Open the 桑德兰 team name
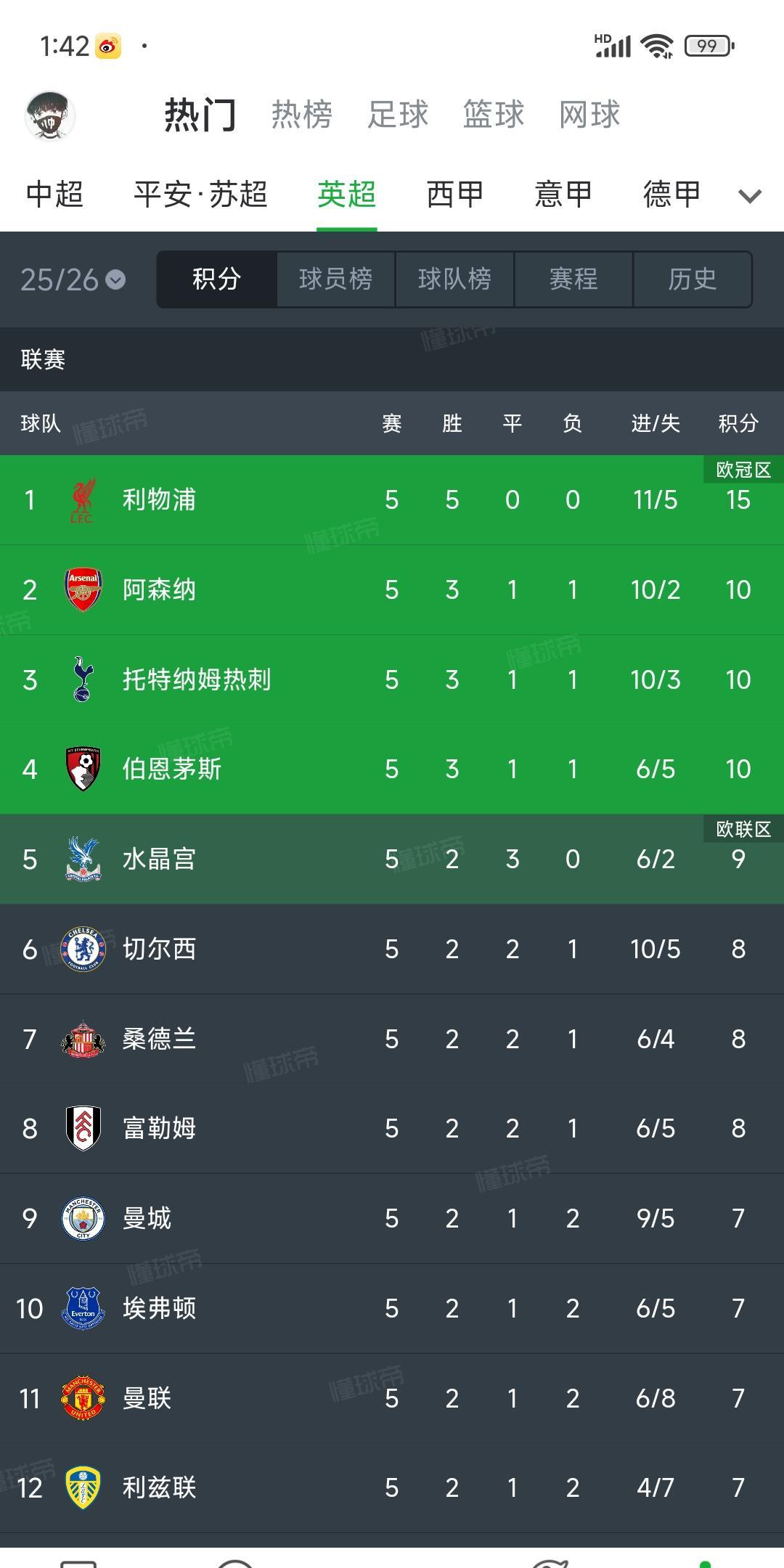 point(159,1039)
